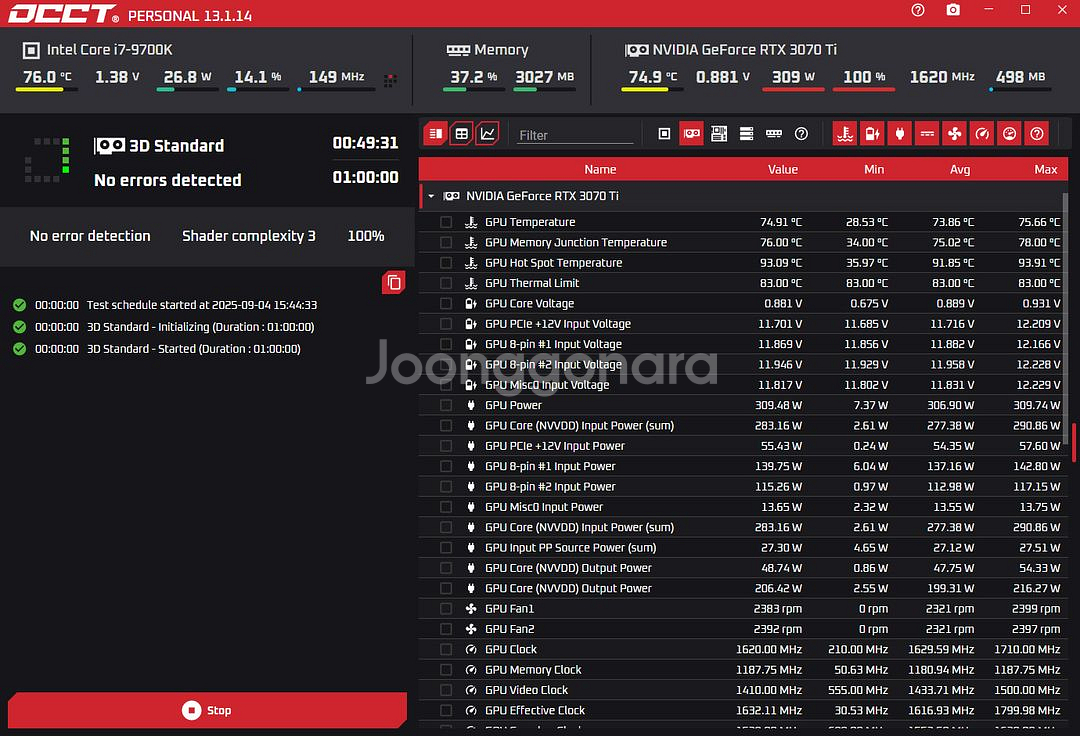The height and width of the screenshot is (736, 1080).
Task: Click the GPU 8-pin #2 Input Power row name
Action: pos(550,487)
